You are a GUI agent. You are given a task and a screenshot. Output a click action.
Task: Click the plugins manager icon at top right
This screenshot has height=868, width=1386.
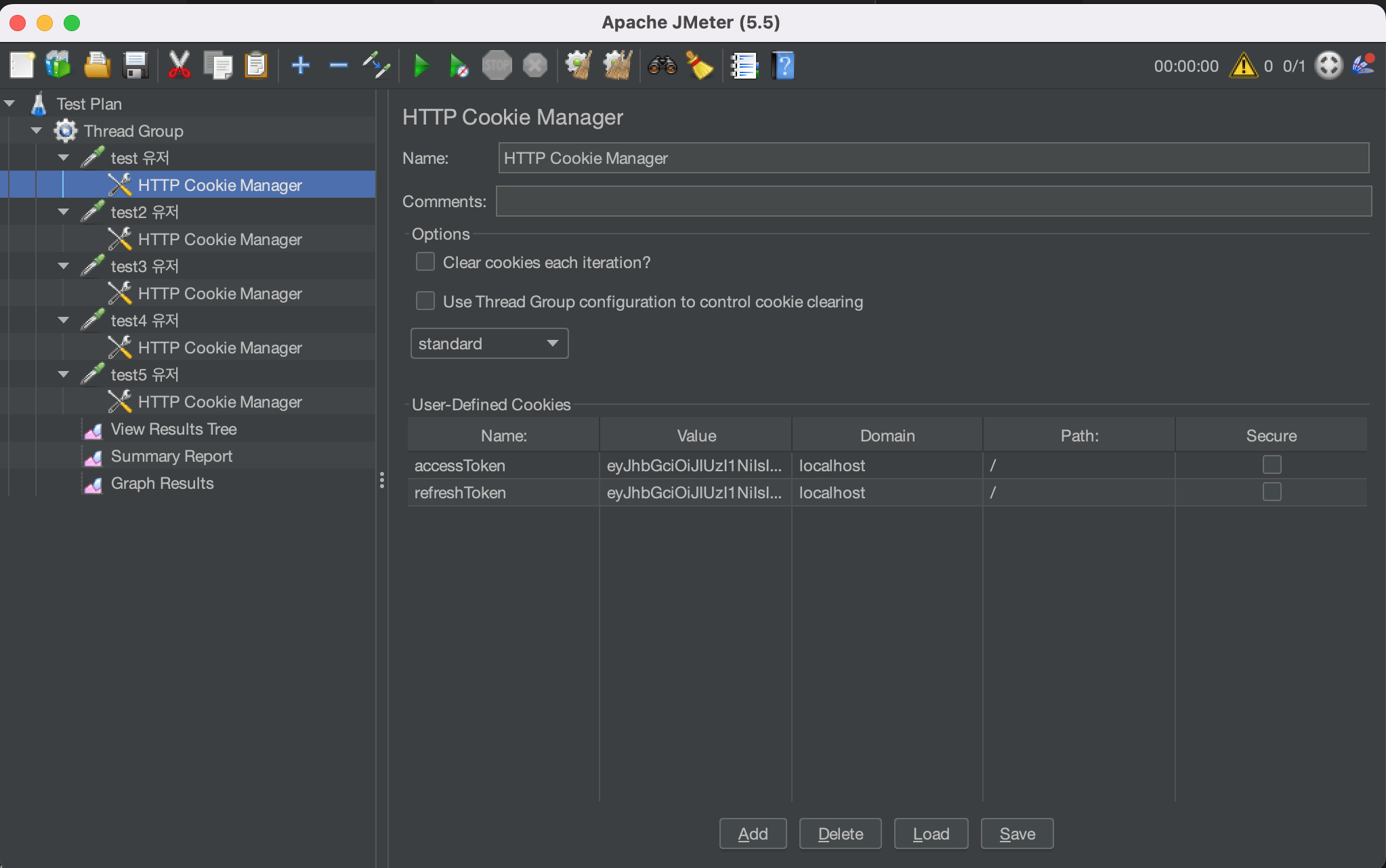(x=1364, y=65)
